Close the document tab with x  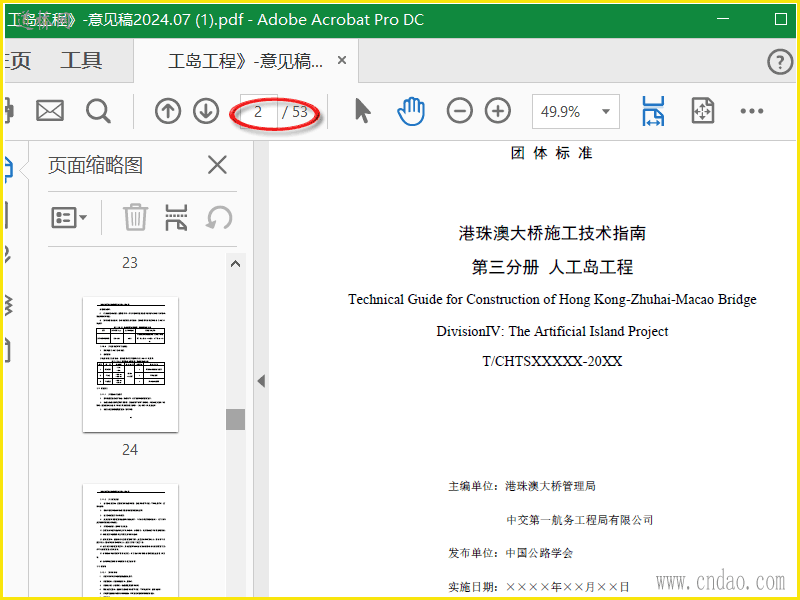pos(342,60)
